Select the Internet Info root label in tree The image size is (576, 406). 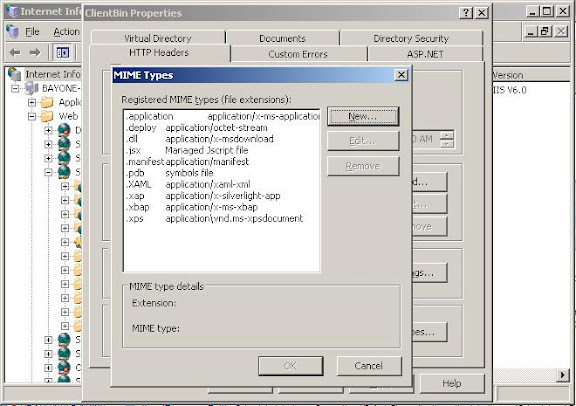point(53,75)
